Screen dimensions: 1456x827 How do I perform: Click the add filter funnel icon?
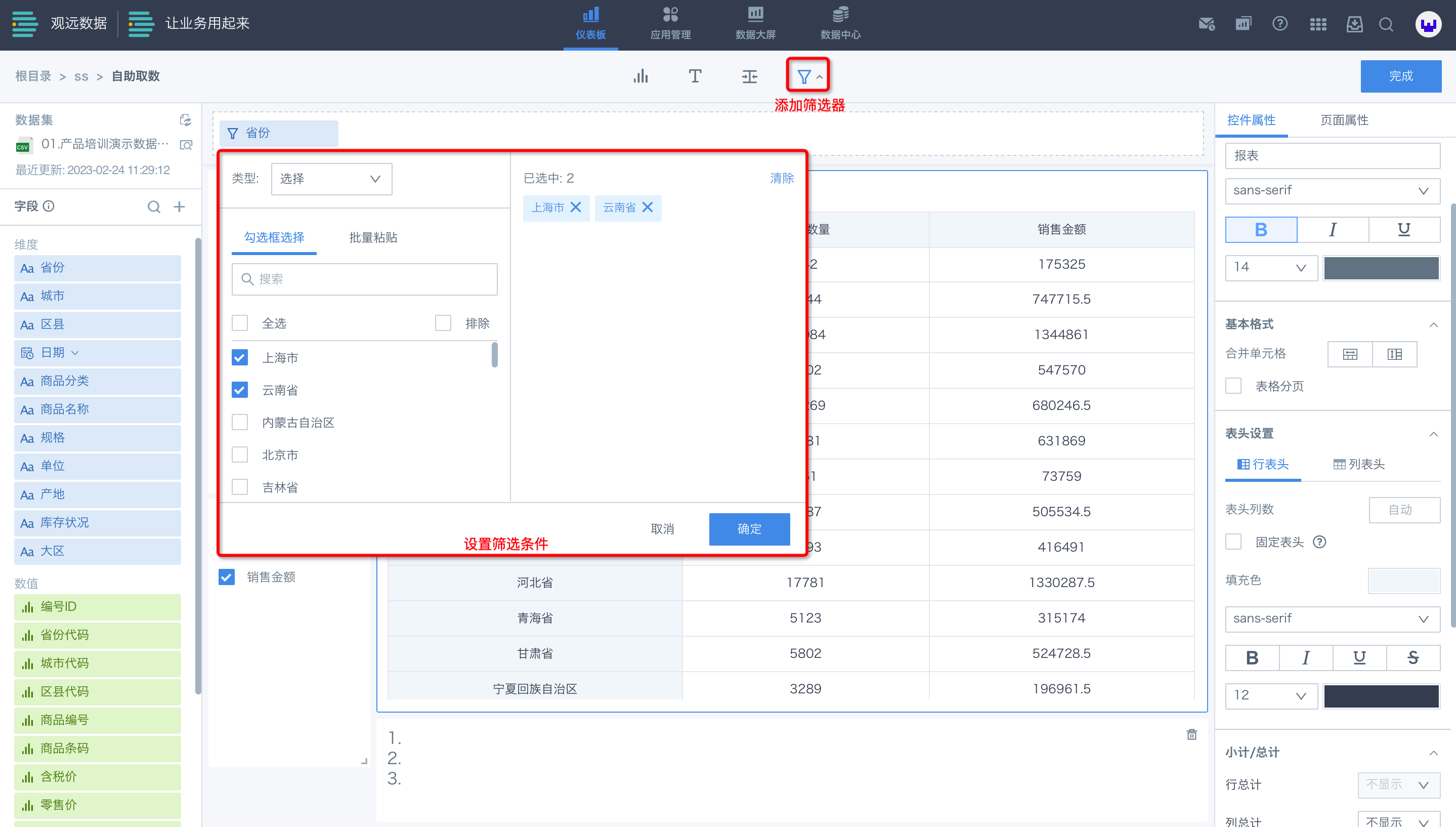click(x=804, y=76)
